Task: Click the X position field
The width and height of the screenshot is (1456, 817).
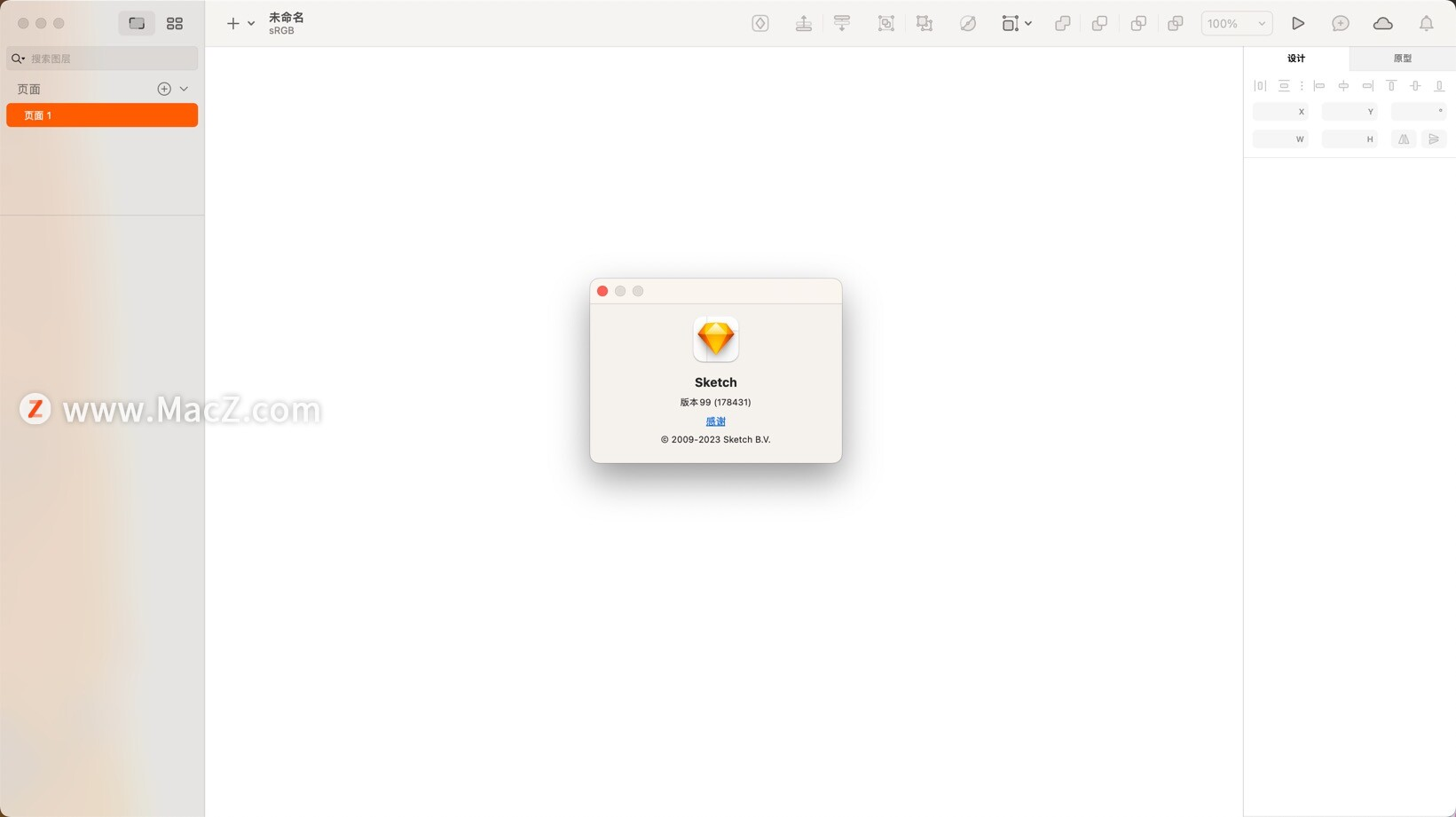Action: [1280, 112]
